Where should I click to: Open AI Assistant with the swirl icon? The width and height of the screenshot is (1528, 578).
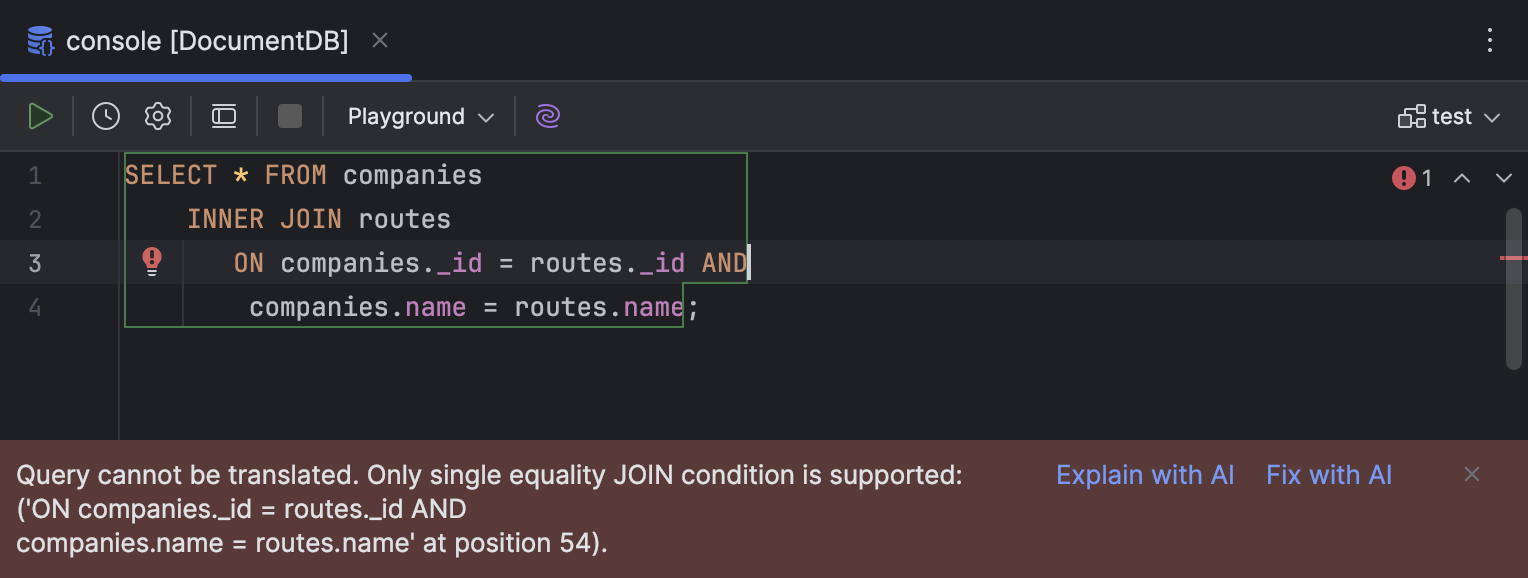[547, 116]
